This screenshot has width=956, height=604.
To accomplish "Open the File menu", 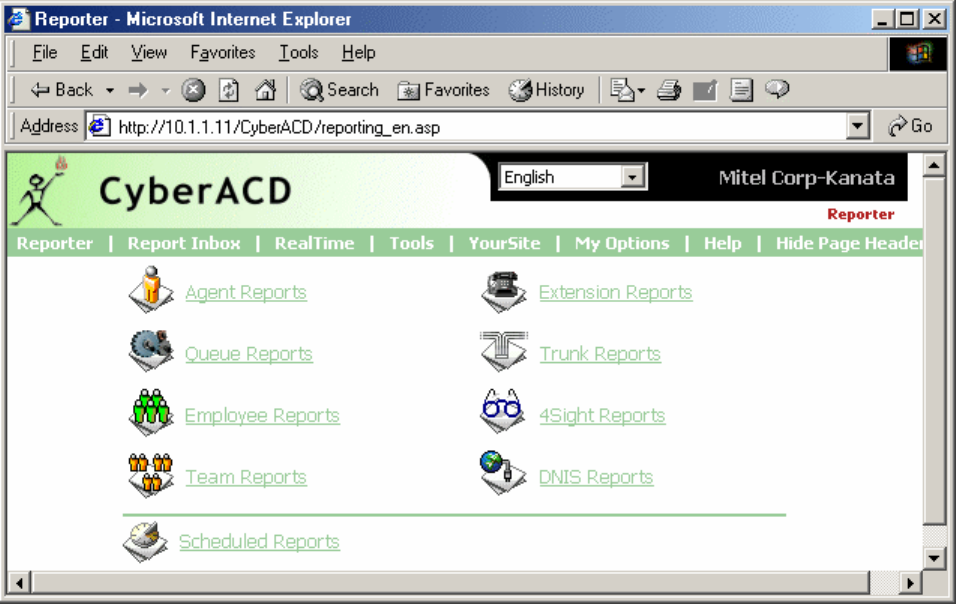I will (x=45, y=53).
